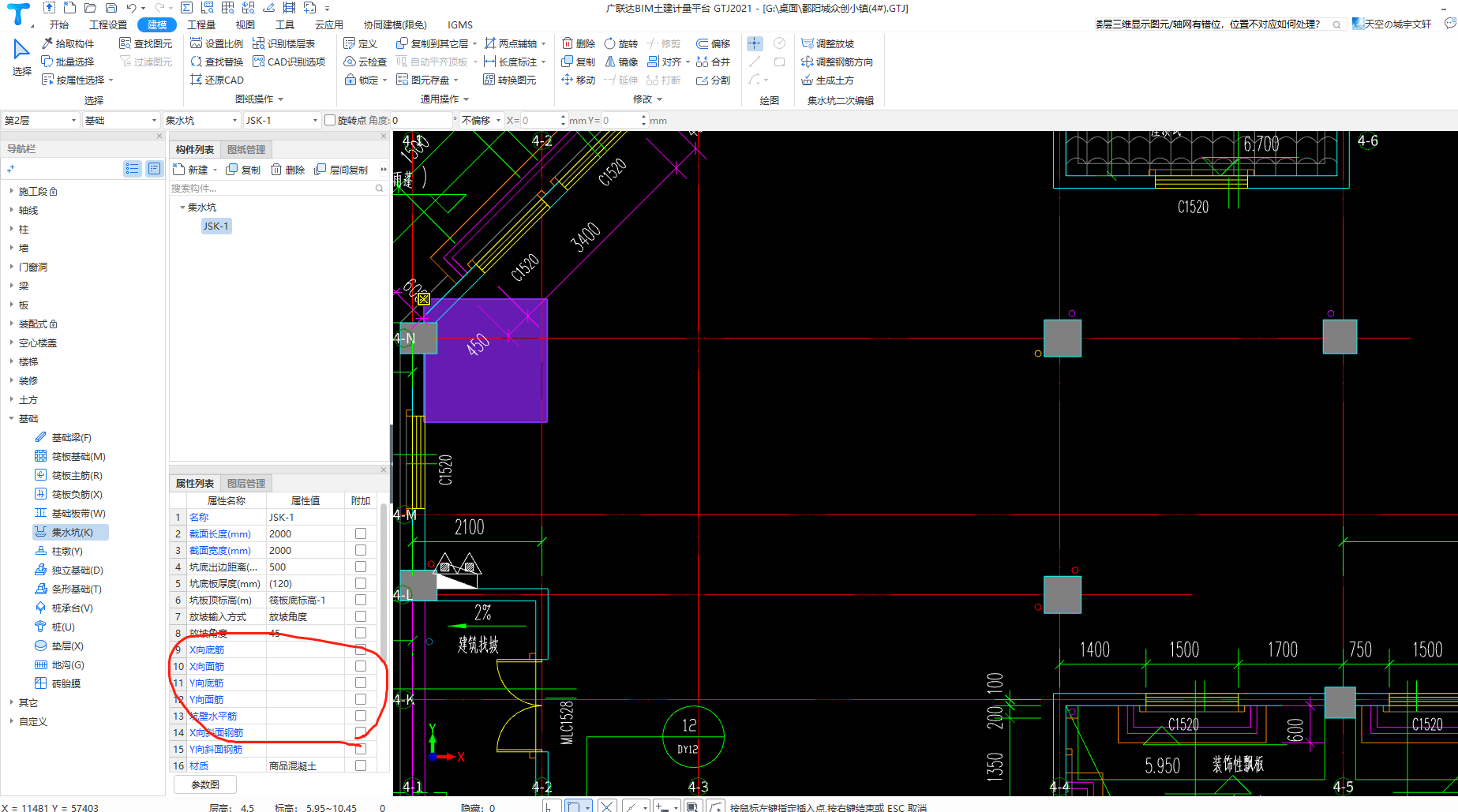Click the 旋转 tool icon
This screenshot has width=1458, height=812.
pyautogui.click(x=610, y=43)
